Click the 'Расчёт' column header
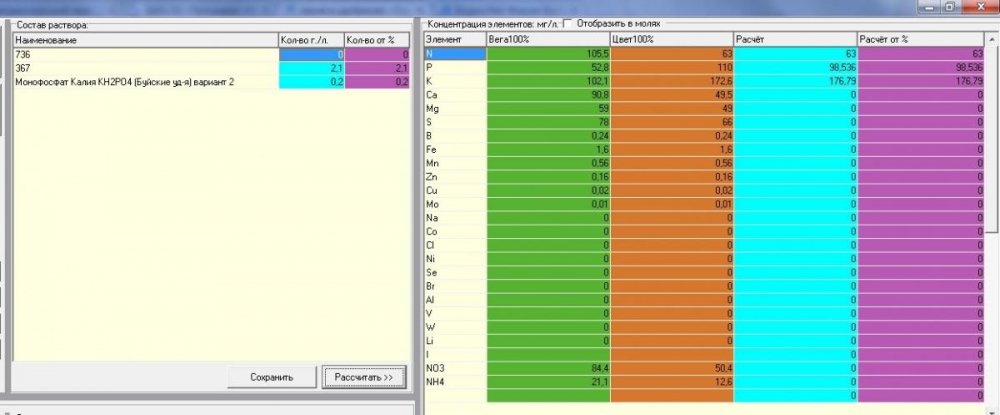 [x=795, y=40]
